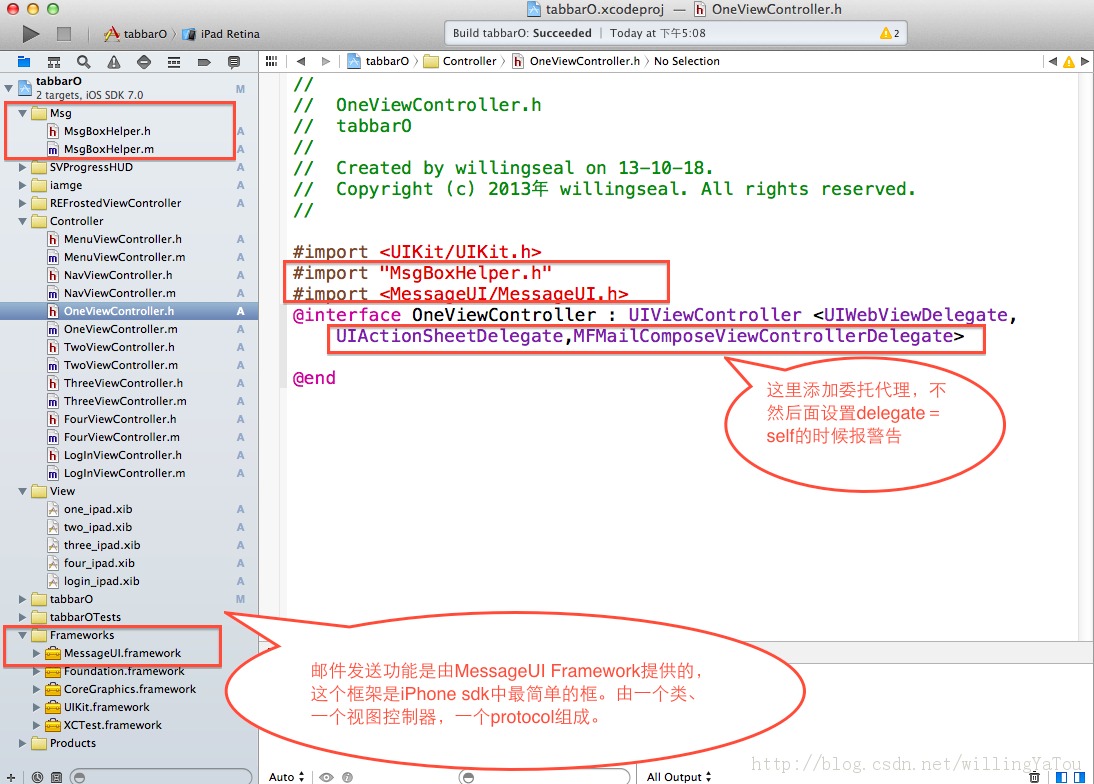Click the Build tabbarO: Succeeded status text
Viewport: 1094px width, 784px height.
point(522,33)
